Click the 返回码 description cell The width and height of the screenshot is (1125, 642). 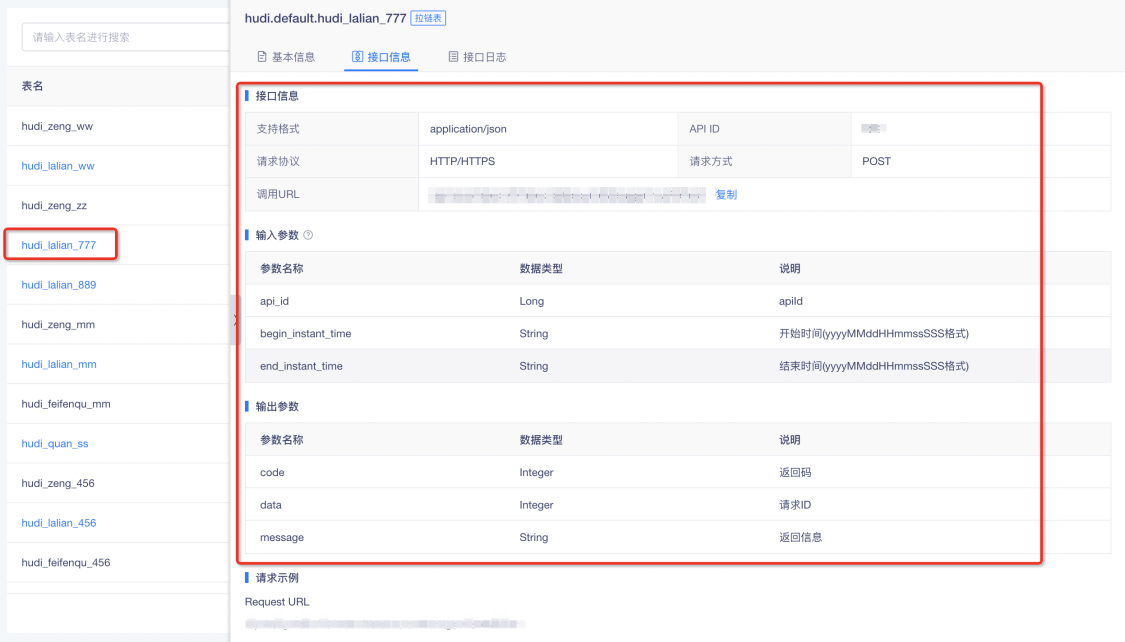coord(796,473)
